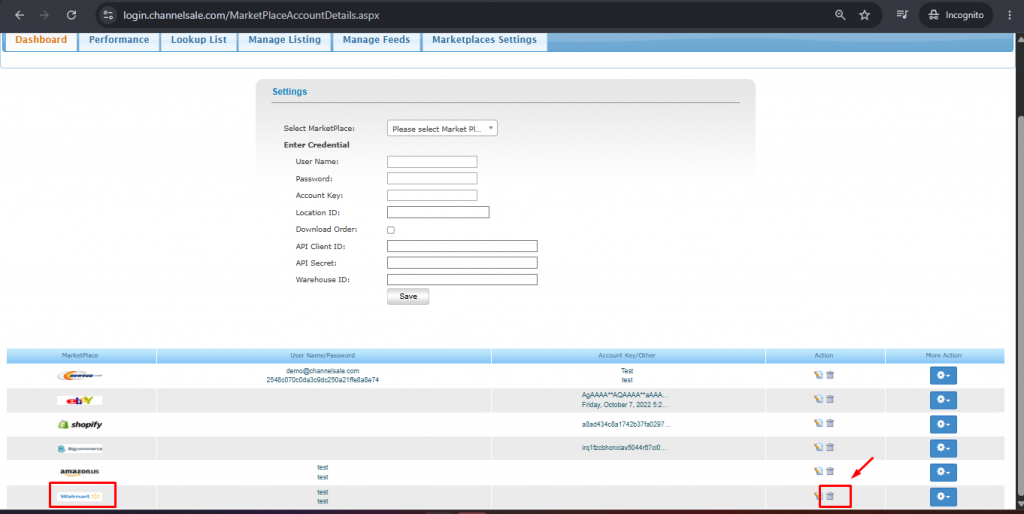The image size is (1024, 514).
Task: Click the Bigcommerce logo
Action: tap(80, 449)
